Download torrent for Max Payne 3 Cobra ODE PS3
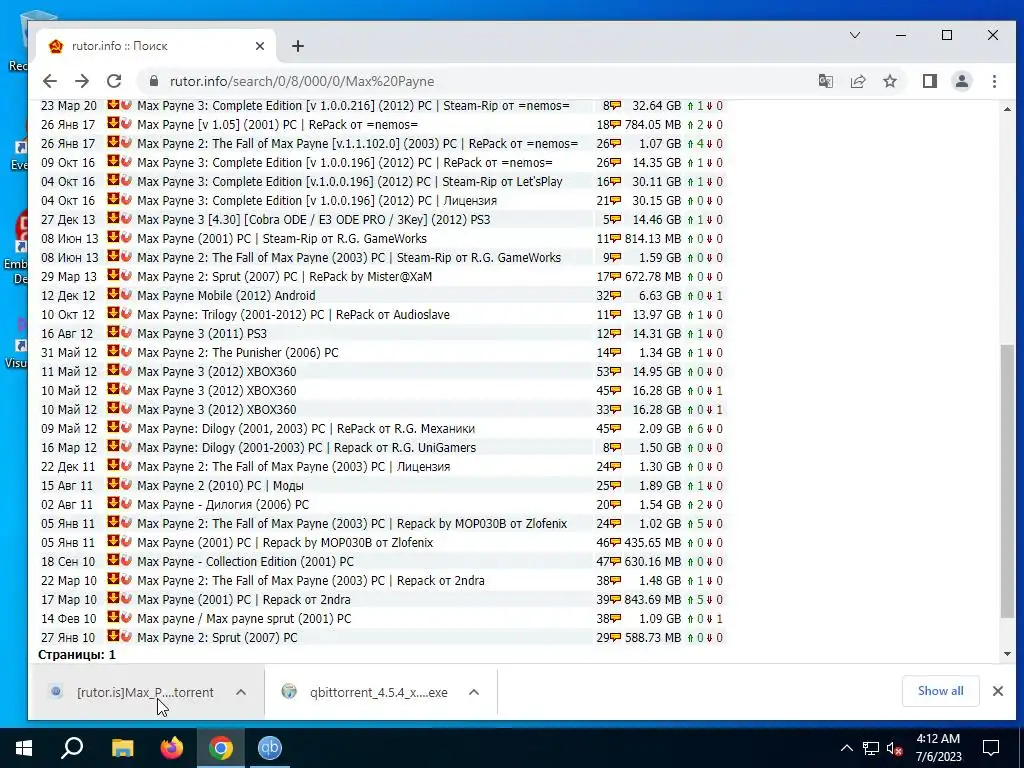 tap(113, 218)
